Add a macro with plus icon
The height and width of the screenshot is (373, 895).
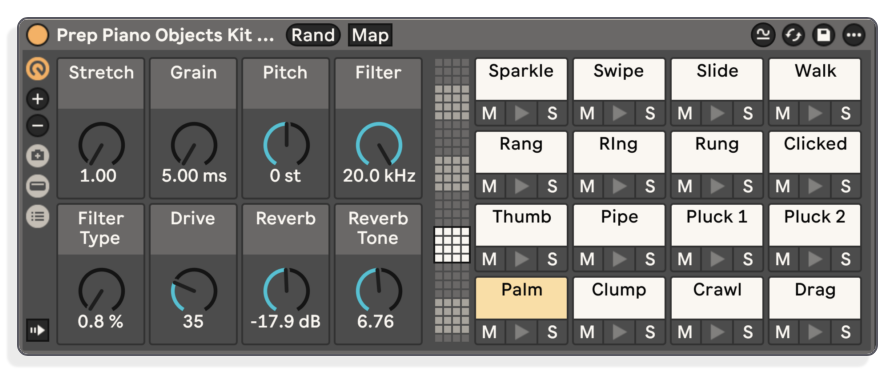pos(38,99)
